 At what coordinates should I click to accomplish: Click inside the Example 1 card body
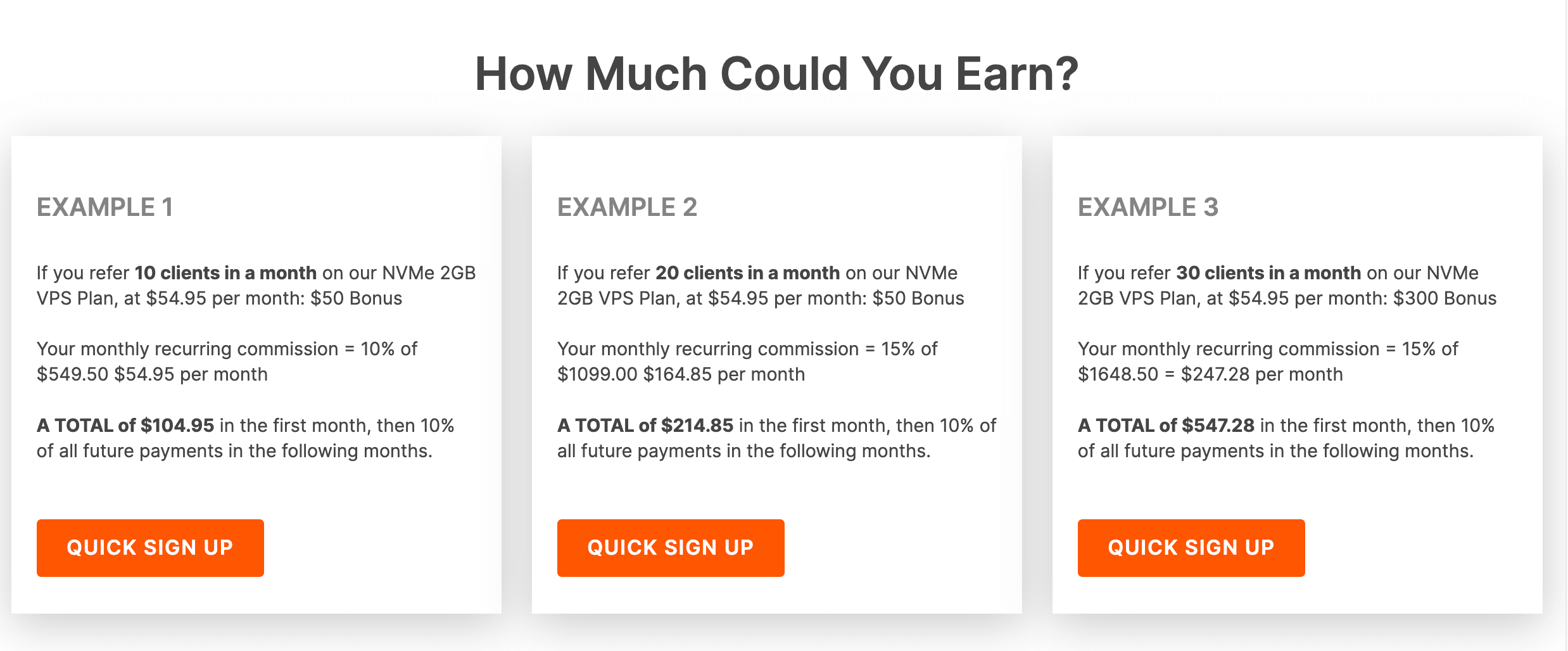click(253, 348)
